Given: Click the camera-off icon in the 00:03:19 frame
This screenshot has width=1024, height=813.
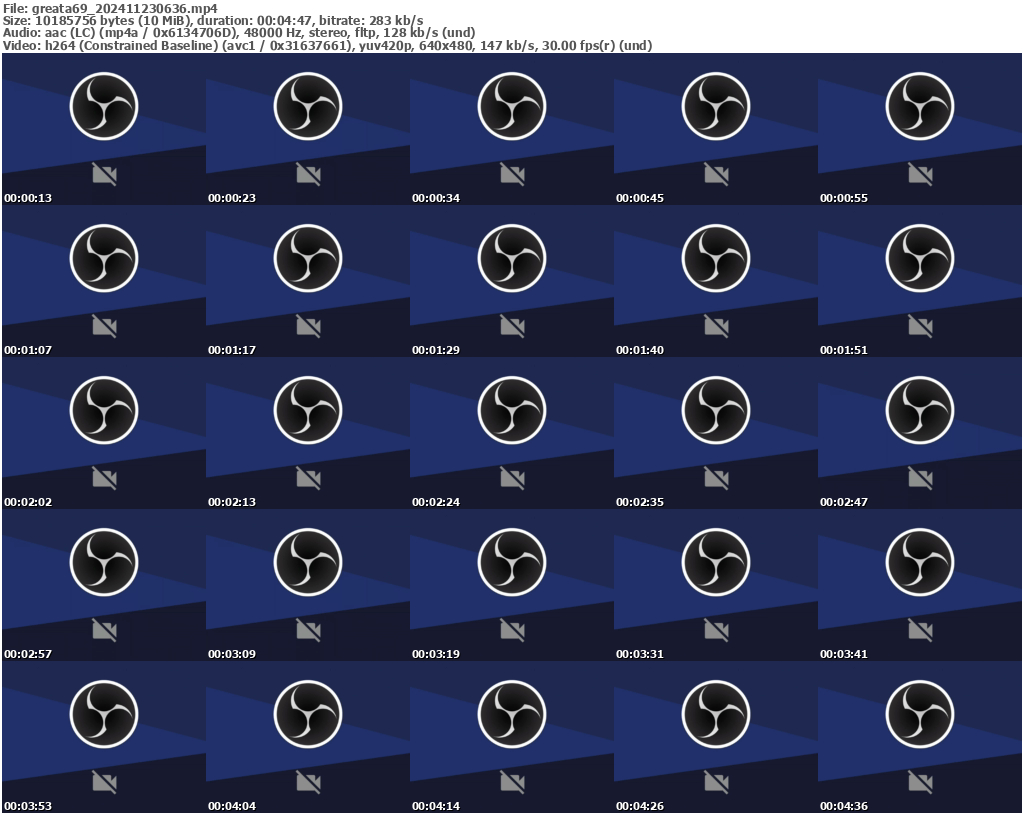Looking at the screenshot, I should 512,631.
